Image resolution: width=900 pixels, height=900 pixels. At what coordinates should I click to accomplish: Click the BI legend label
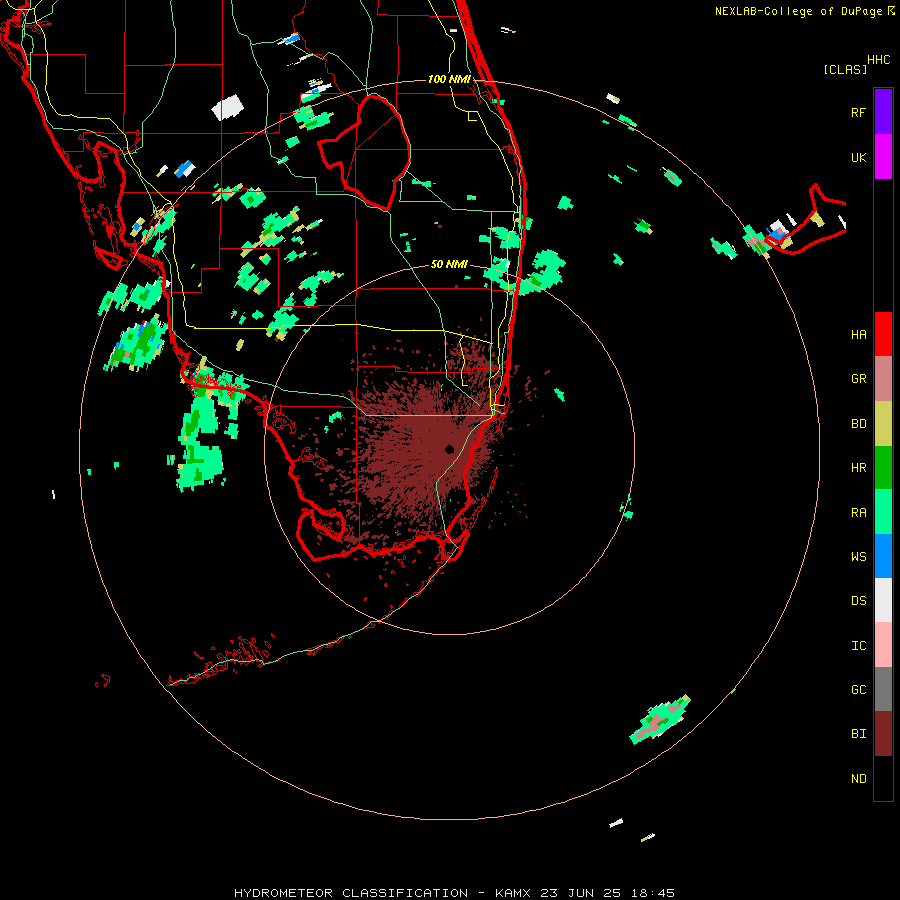tap(858, 734)
